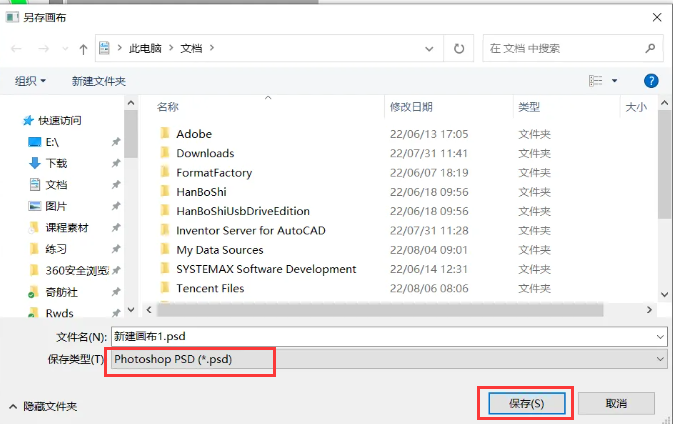Click the Adobe folder icon

click(165, 133)
